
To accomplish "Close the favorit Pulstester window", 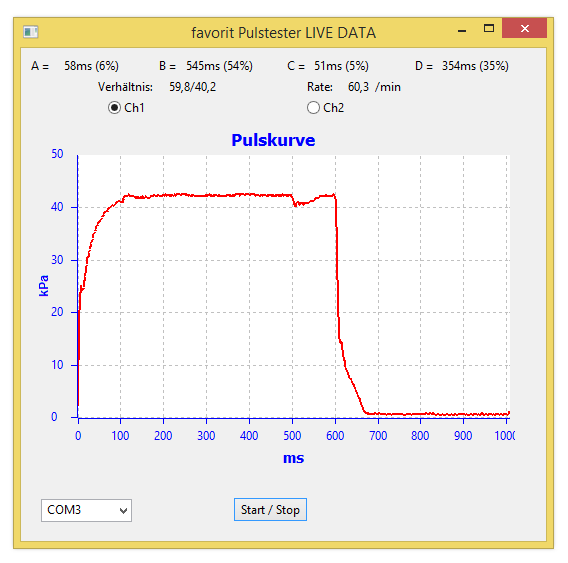I will tap(525, 28).
